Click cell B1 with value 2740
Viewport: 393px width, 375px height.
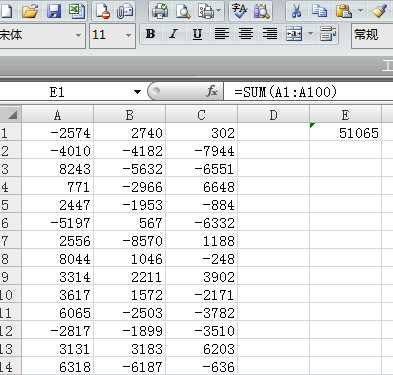pos(130,133)
